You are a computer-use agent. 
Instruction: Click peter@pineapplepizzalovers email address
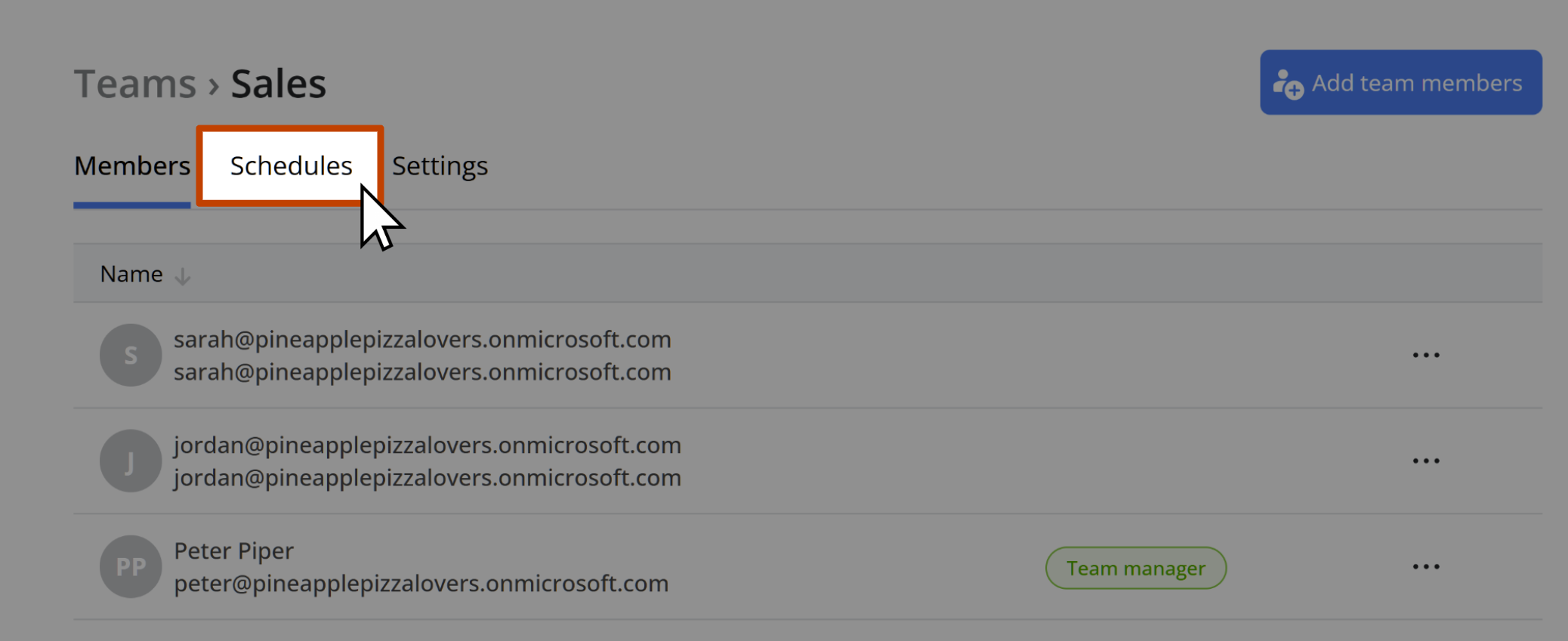(421, 583)
